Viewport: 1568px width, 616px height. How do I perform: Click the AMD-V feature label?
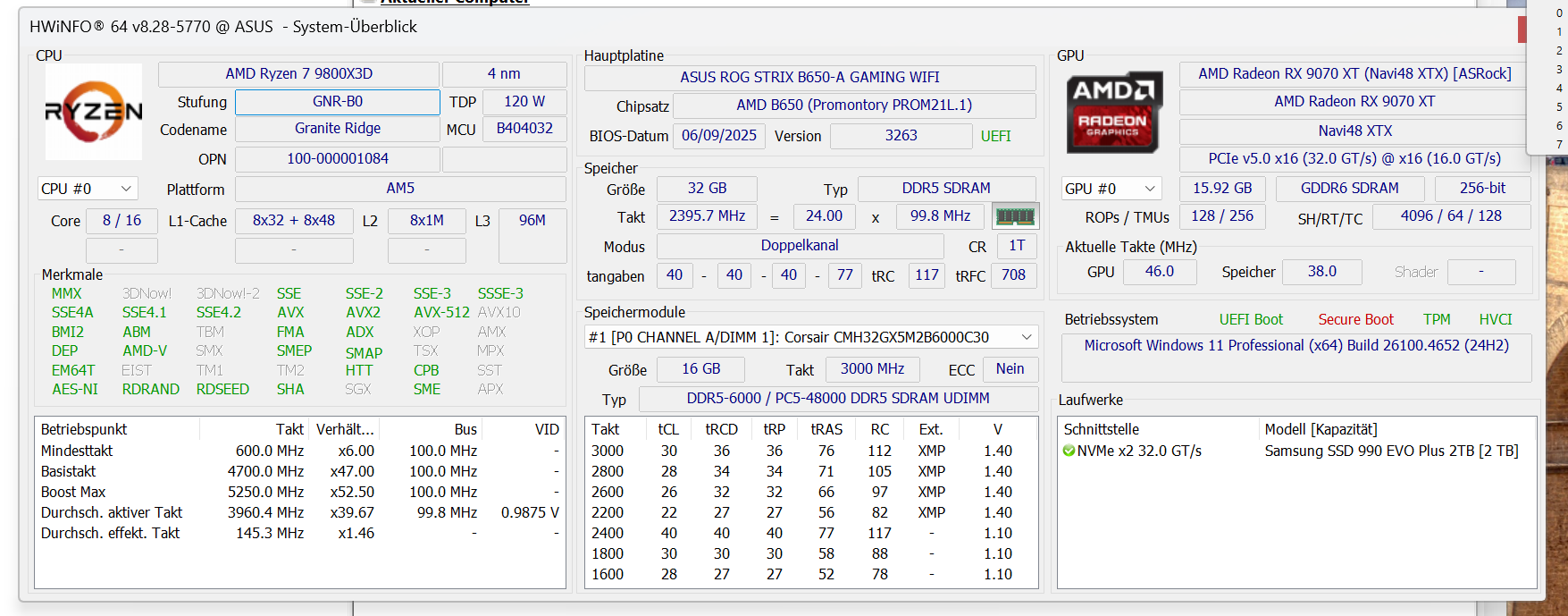click(145, 351)
